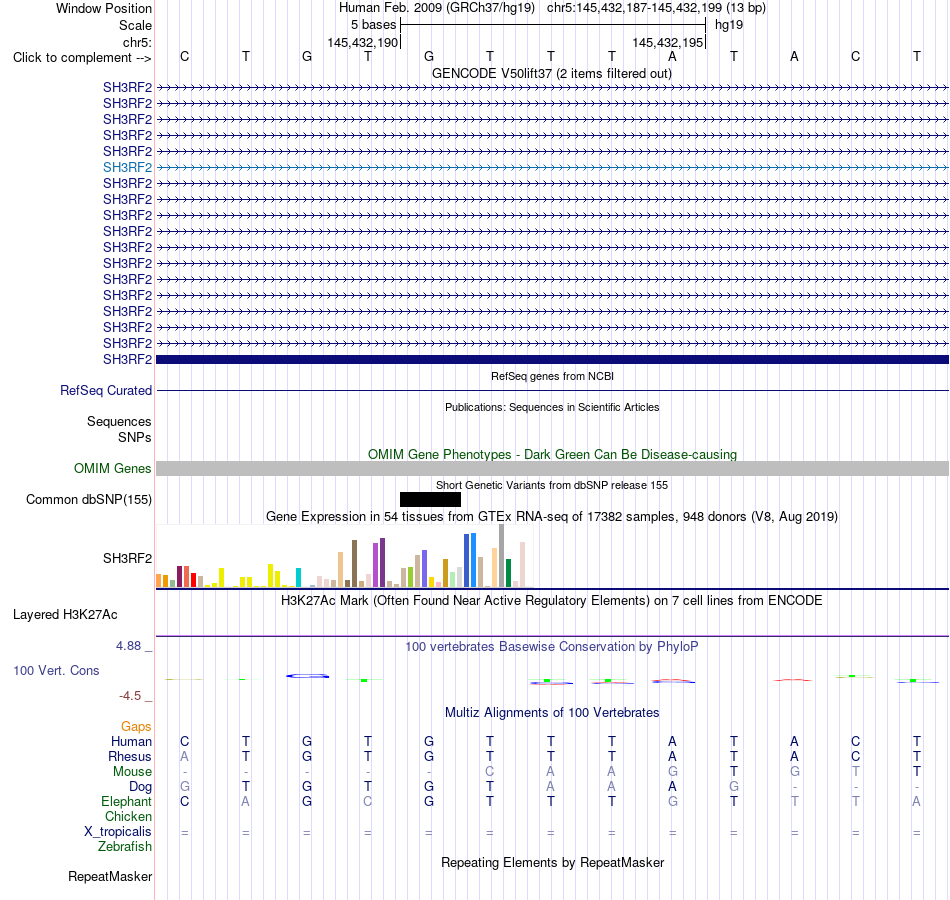Open Repeating Elements by RepeatMasker title
Screen dimensions: 950x900
553,862
